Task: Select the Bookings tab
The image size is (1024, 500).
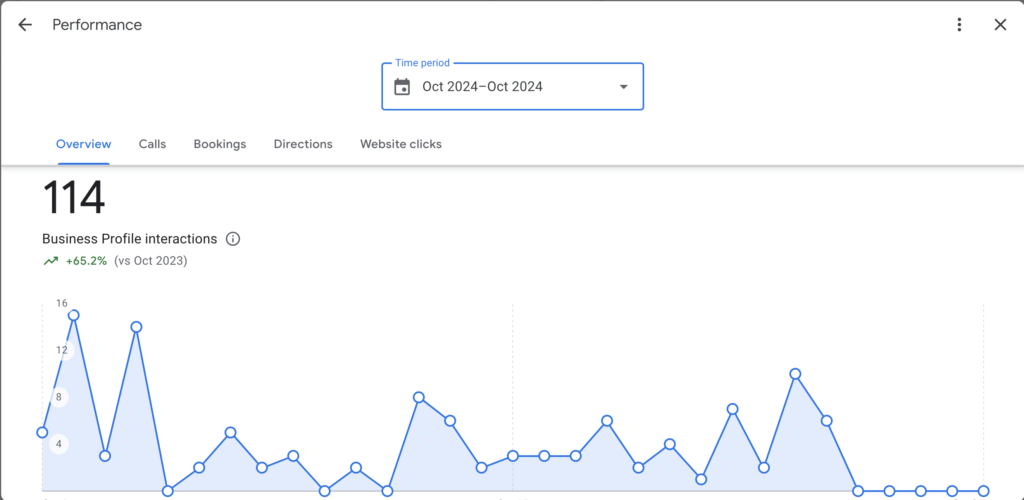Action: [219, 144]
